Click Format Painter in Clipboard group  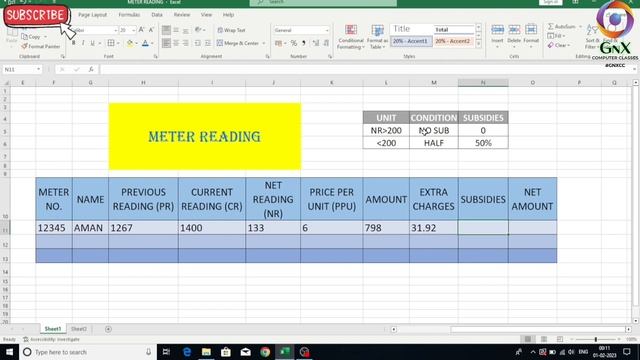pyautogui.click(x=41, y=47)
